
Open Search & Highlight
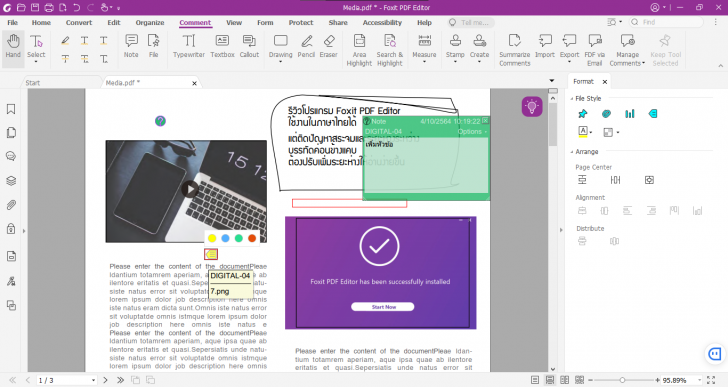pyautogui.click(x=390, y=50)
